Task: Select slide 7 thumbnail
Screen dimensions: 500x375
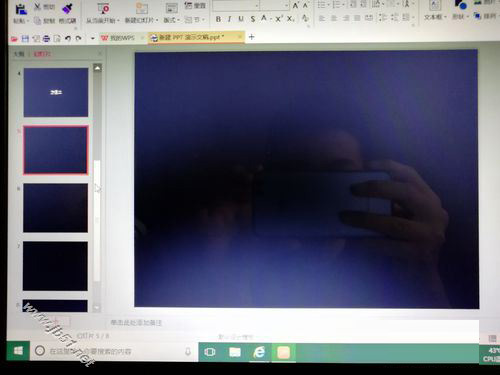Action: point(55,266)
